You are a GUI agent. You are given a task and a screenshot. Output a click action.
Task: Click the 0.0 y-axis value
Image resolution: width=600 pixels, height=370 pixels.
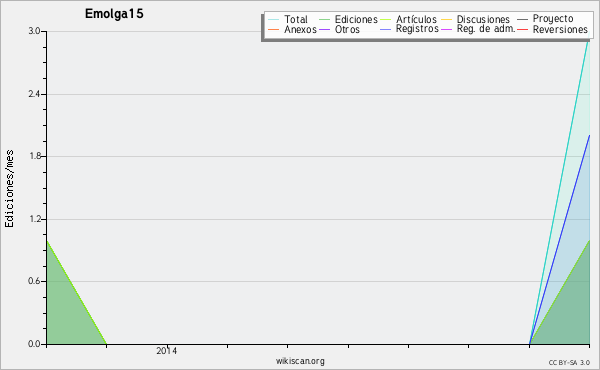[34, 344]
